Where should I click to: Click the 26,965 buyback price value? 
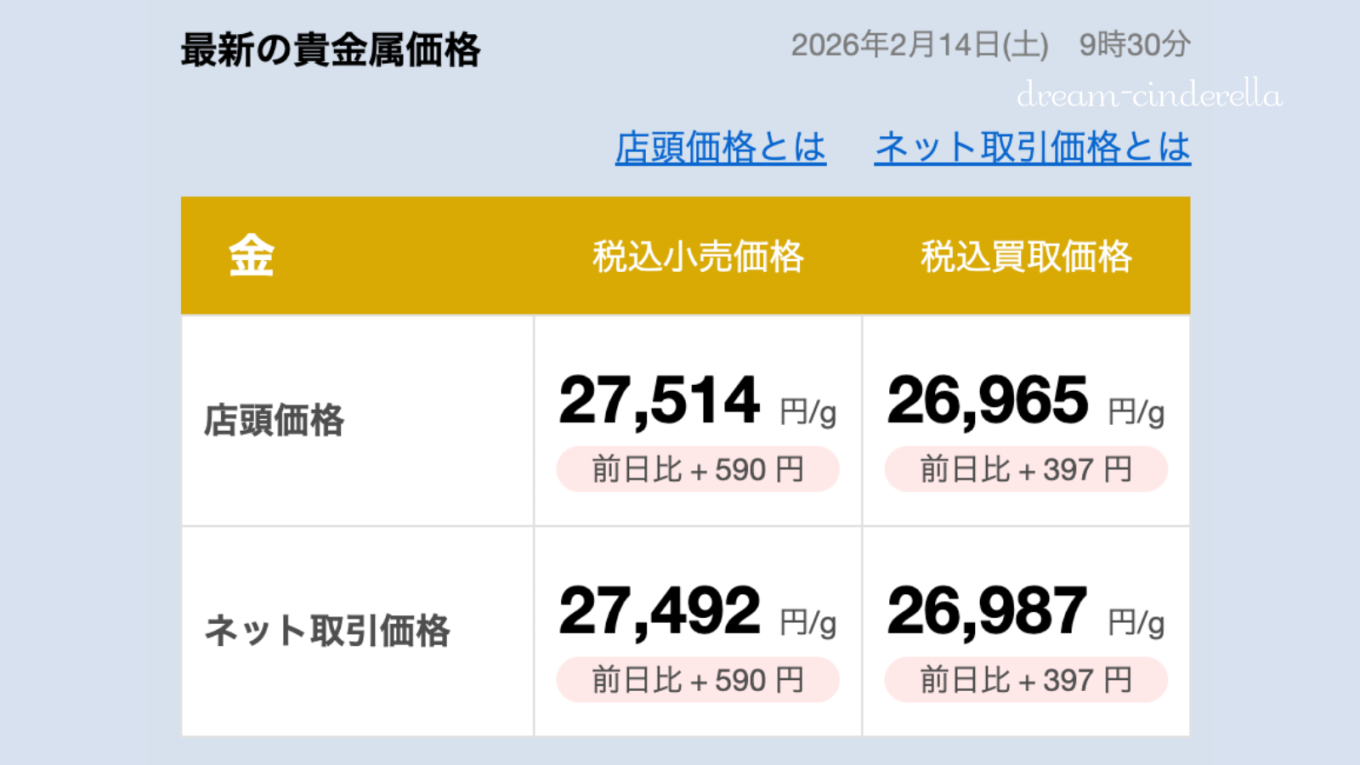point(986,398)
